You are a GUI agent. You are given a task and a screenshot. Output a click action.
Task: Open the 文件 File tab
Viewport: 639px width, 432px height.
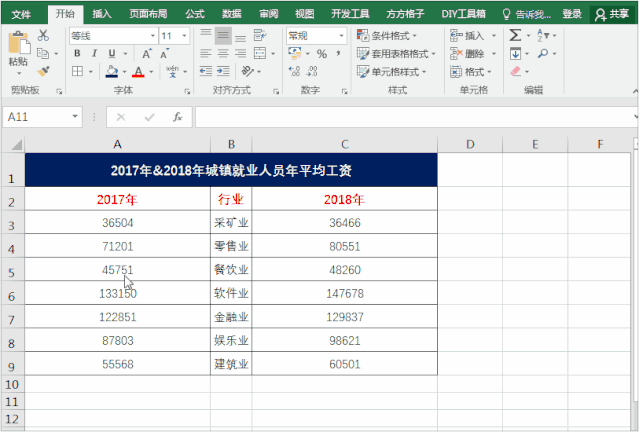click(21, 15)
